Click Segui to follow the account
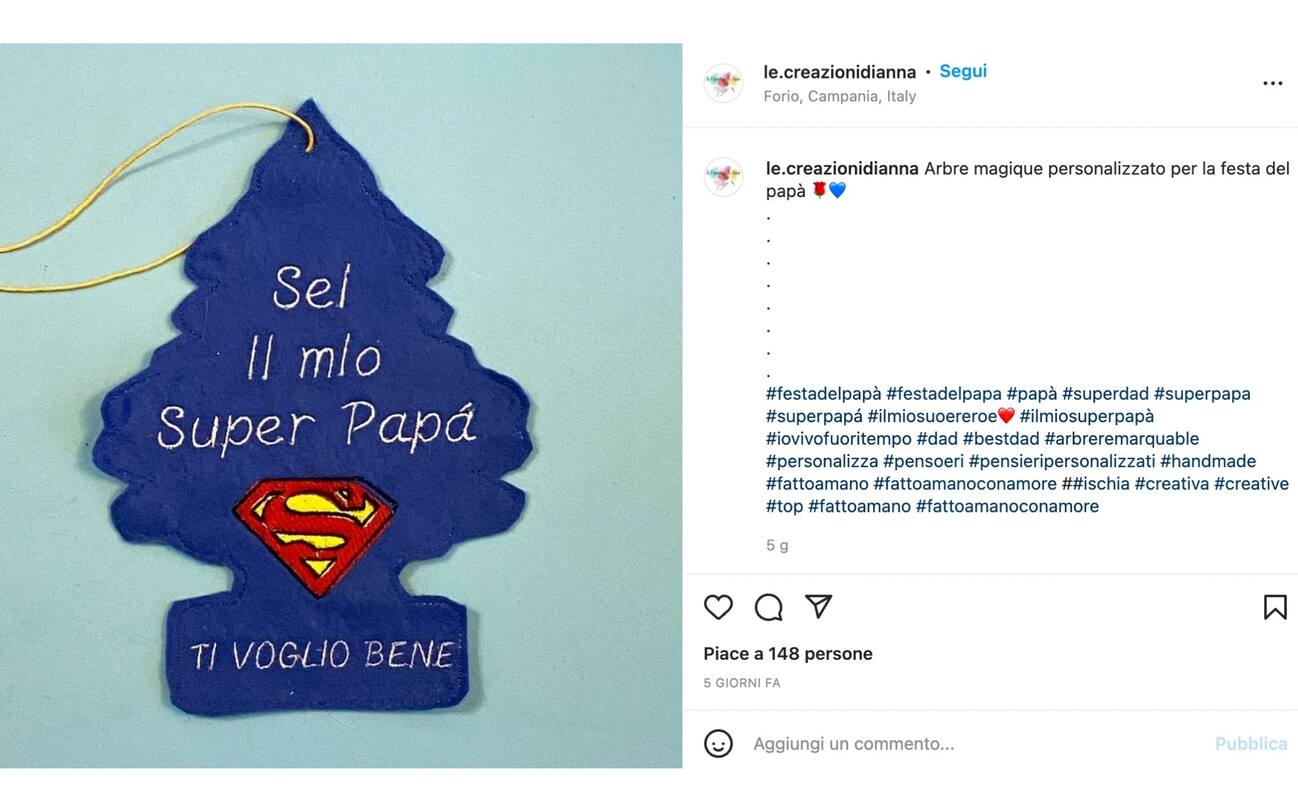This screenshot has height=812, width=1298. coord(962,70)
